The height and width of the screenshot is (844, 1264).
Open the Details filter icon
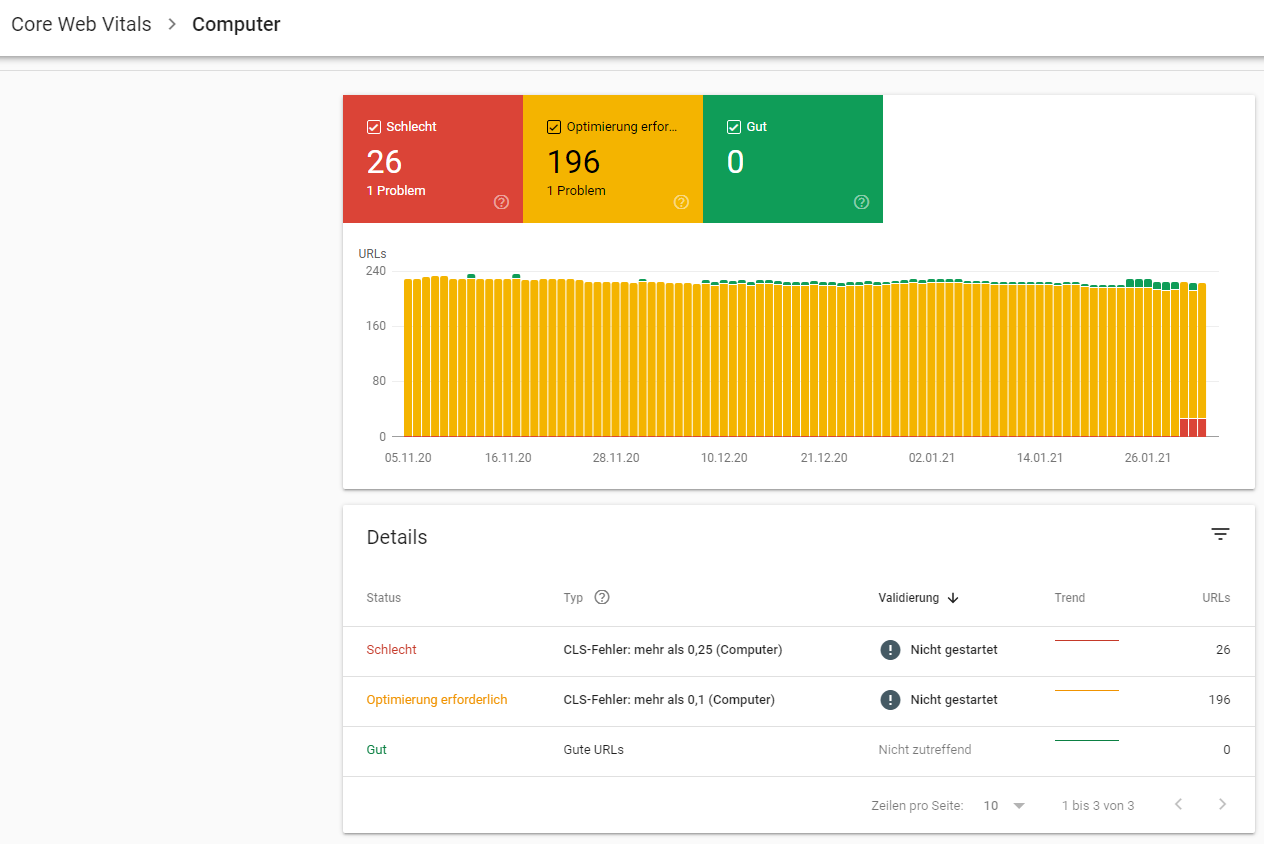pyautogui.click(x=1220, y=534)
